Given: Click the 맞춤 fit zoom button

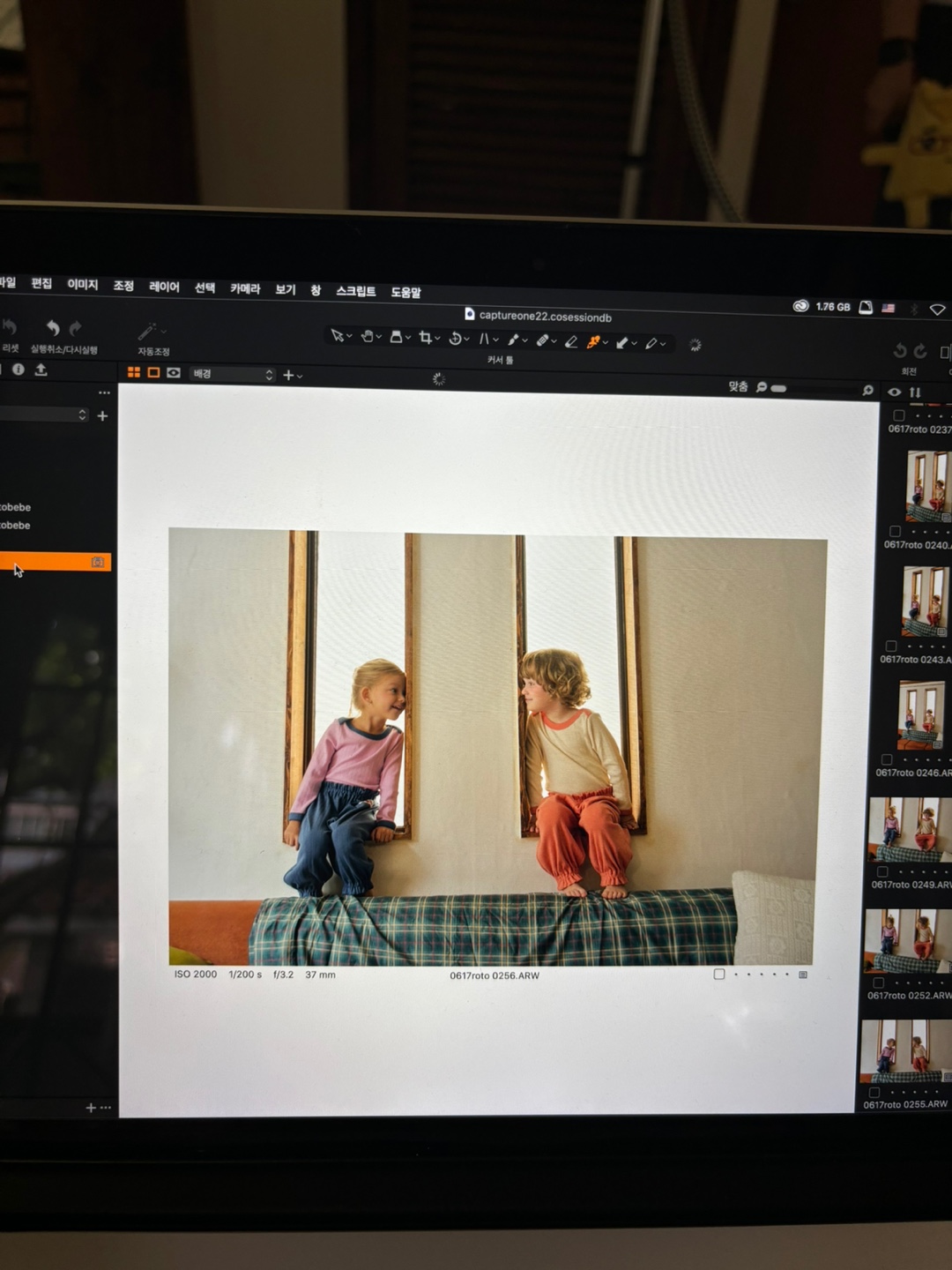Looking at the screenshot, I should point(738,386).
